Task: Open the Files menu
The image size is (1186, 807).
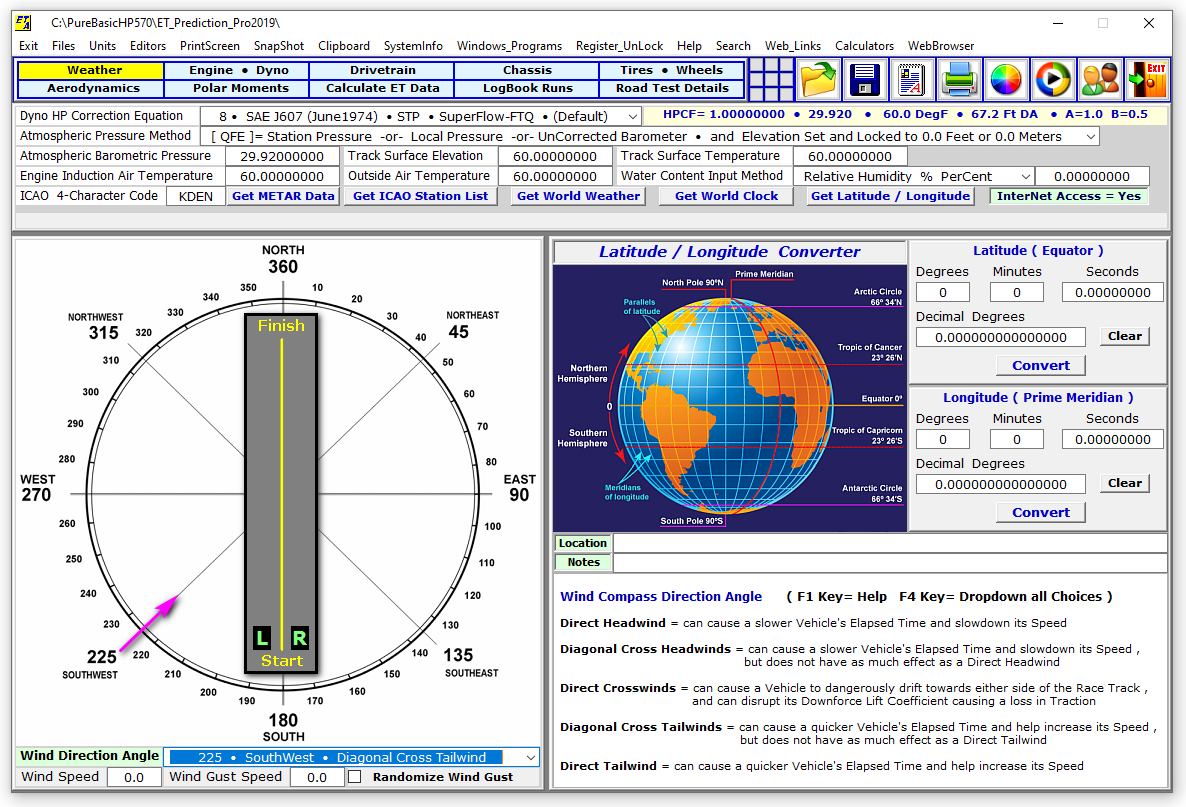Action: [x=64, y=45]
